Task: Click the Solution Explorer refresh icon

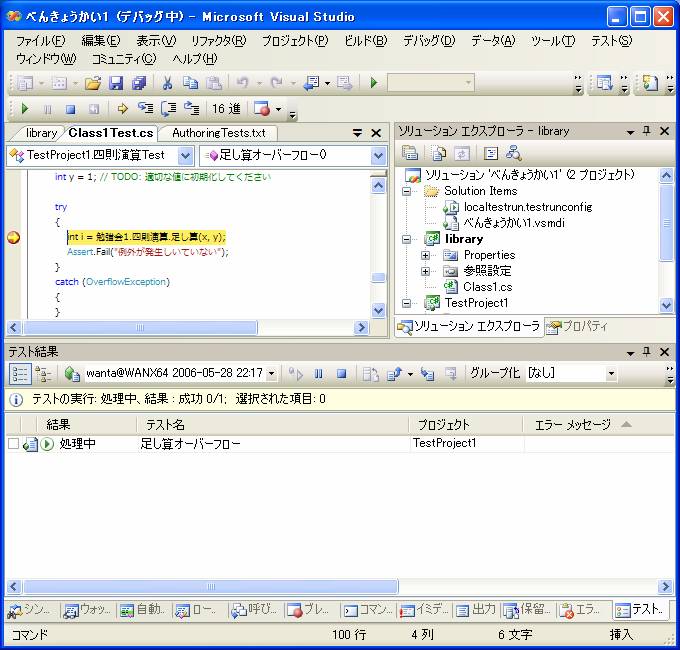Action: tap(462, 153)
